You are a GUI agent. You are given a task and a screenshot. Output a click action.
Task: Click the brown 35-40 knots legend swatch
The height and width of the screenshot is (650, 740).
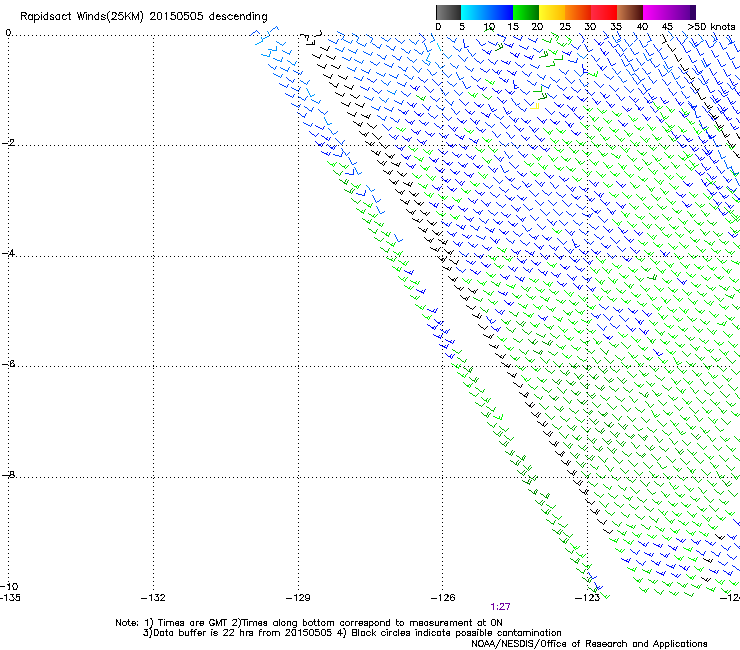tap(630, 12)
